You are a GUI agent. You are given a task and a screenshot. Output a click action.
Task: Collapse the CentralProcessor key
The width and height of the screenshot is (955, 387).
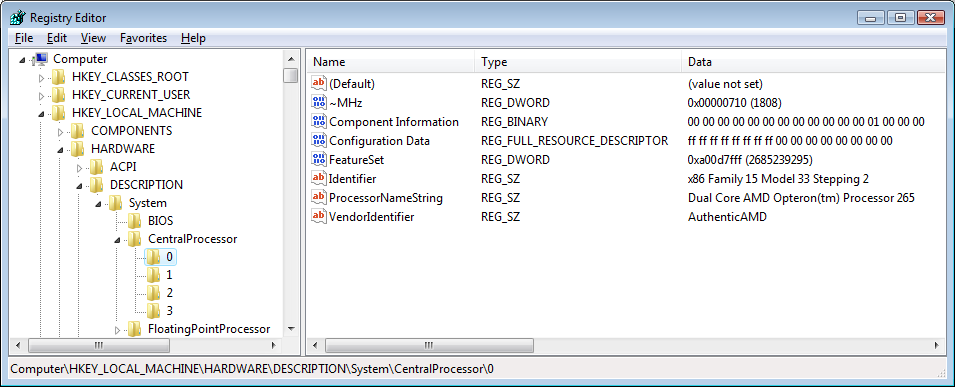click(x=118, y=240)
